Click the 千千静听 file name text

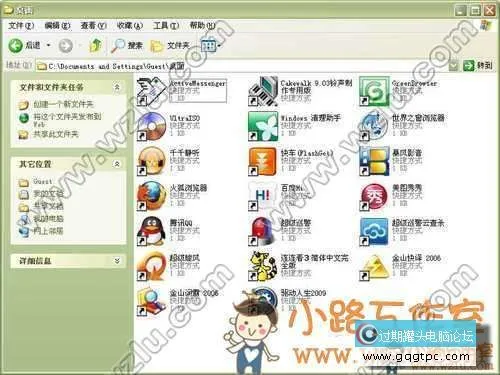click(x=184, y=153)
